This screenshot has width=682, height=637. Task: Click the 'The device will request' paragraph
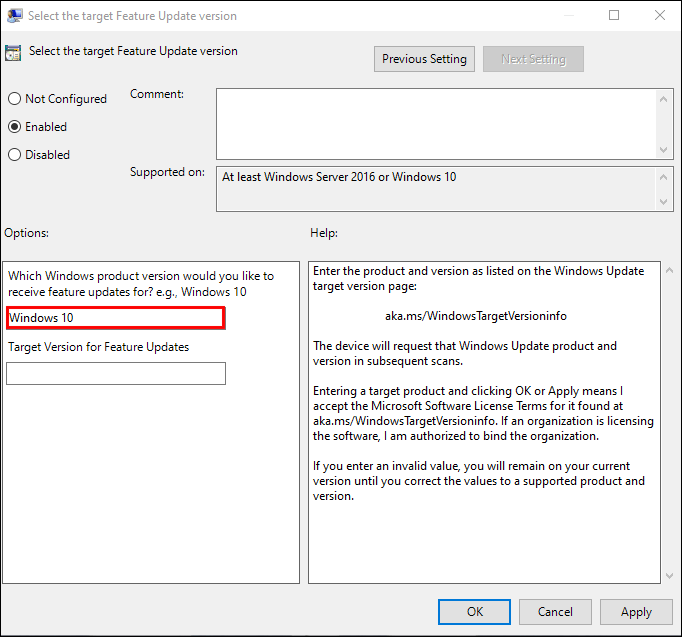(x=465, y=354)
